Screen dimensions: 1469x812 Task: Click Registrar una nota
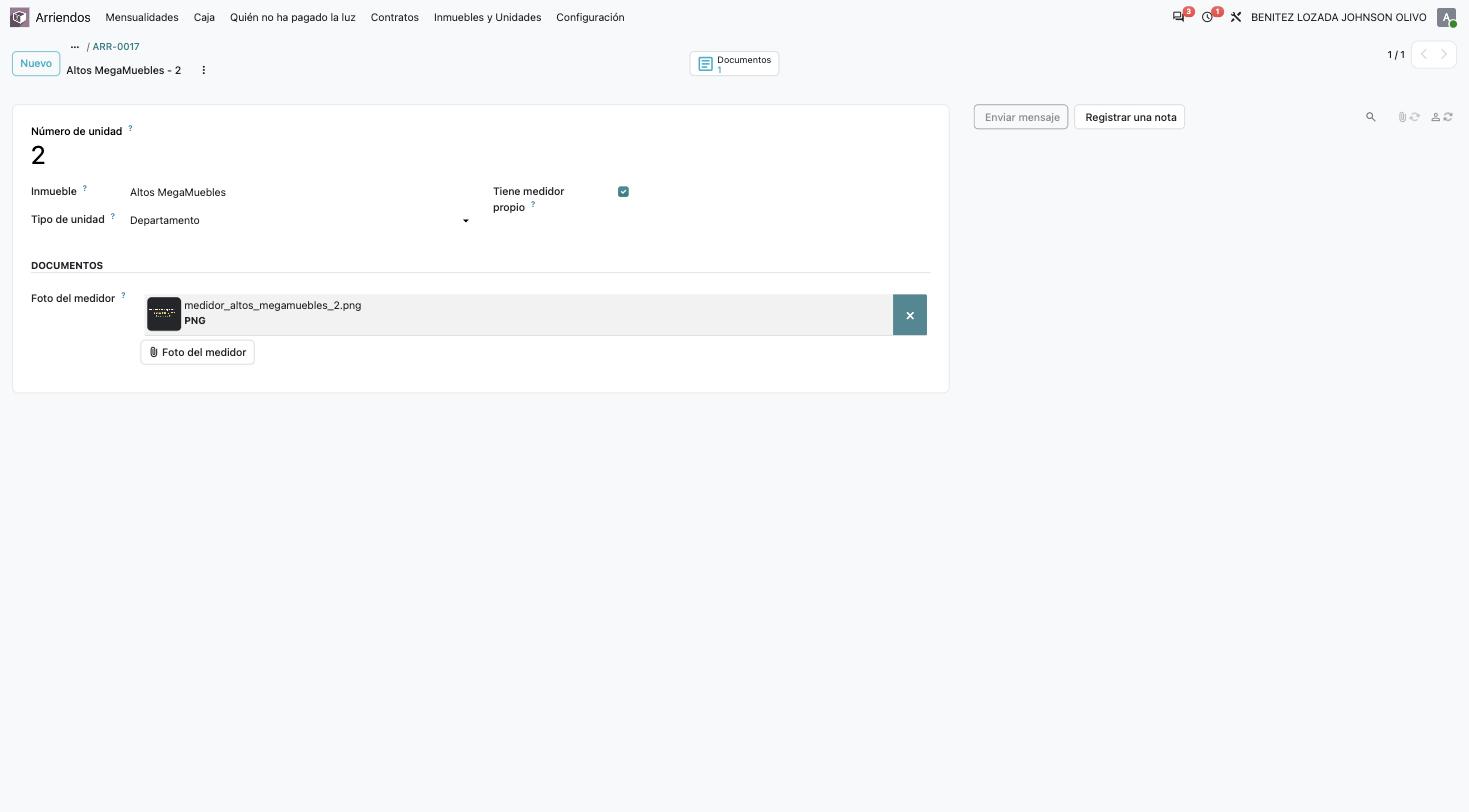[x=1130, y=117]
